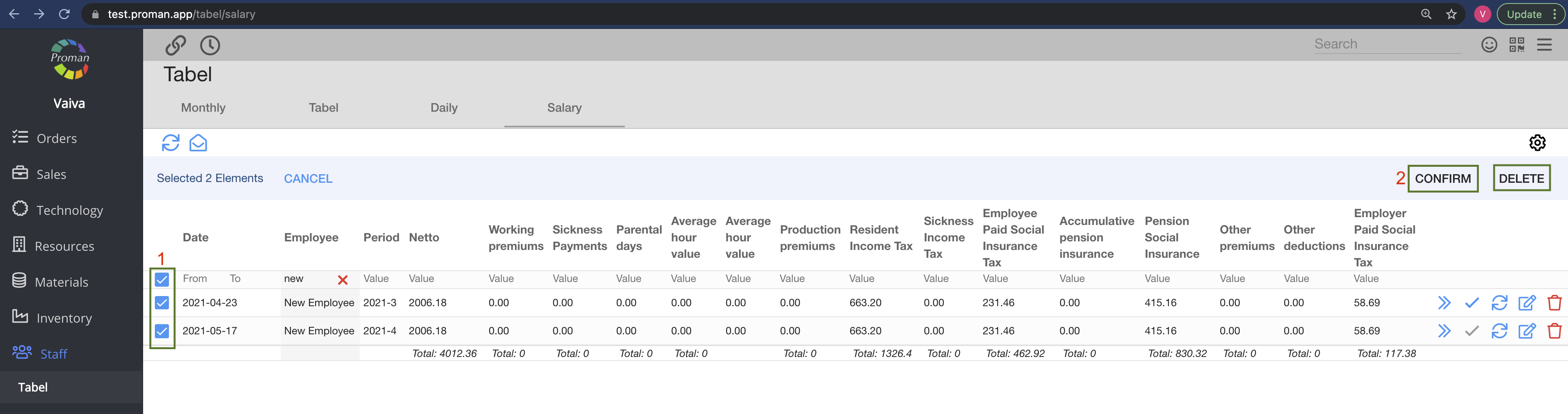Open the table settings gear icon

pyautogui.click(x=1537, y=143)
